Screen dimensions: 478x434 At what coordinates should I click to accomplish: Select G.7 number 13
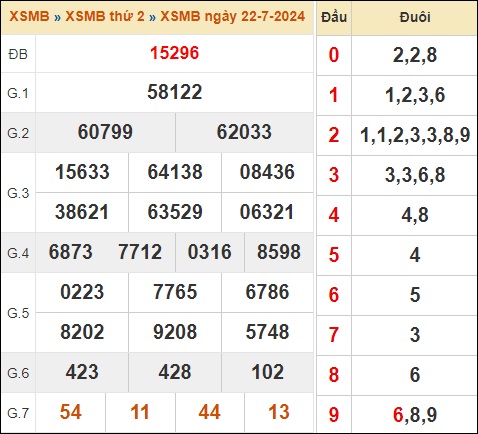click(279, 412)
